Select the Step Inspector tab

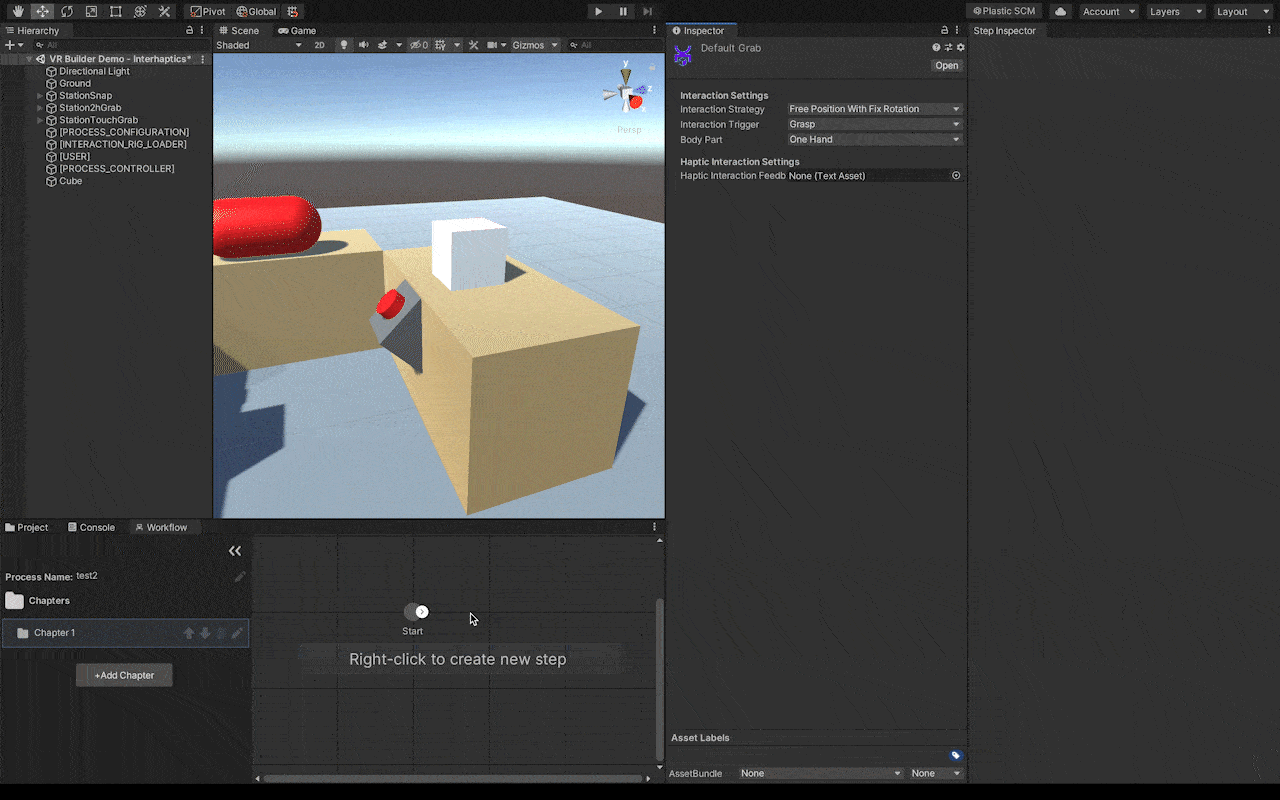click(1005, 30)
